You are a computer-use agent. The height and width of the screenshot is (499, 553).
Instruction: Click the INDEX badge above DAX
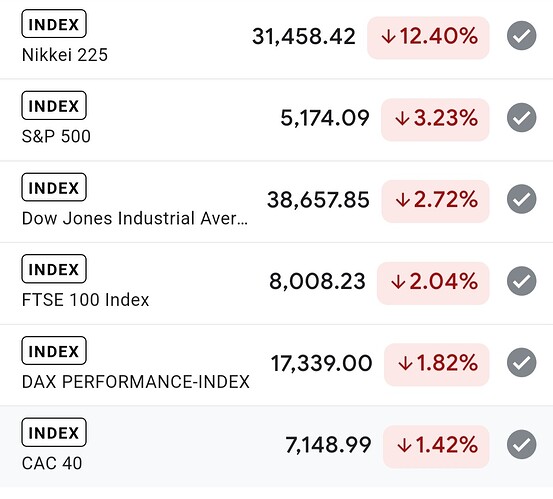click(x=54, y=351)
